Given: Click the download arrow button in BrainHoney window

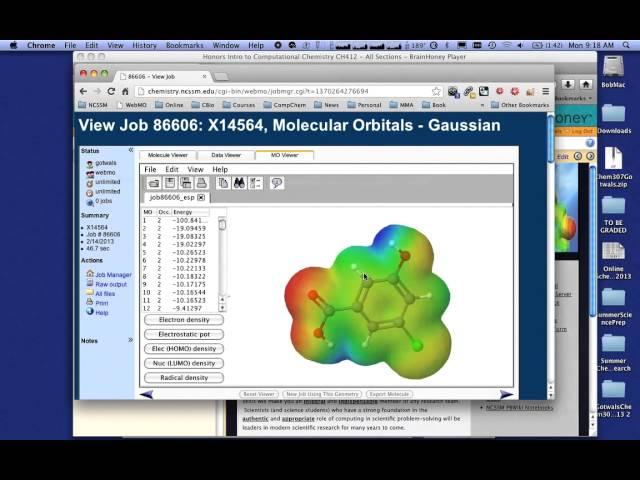Looking at the screenshot, I should tap(568, 84).
